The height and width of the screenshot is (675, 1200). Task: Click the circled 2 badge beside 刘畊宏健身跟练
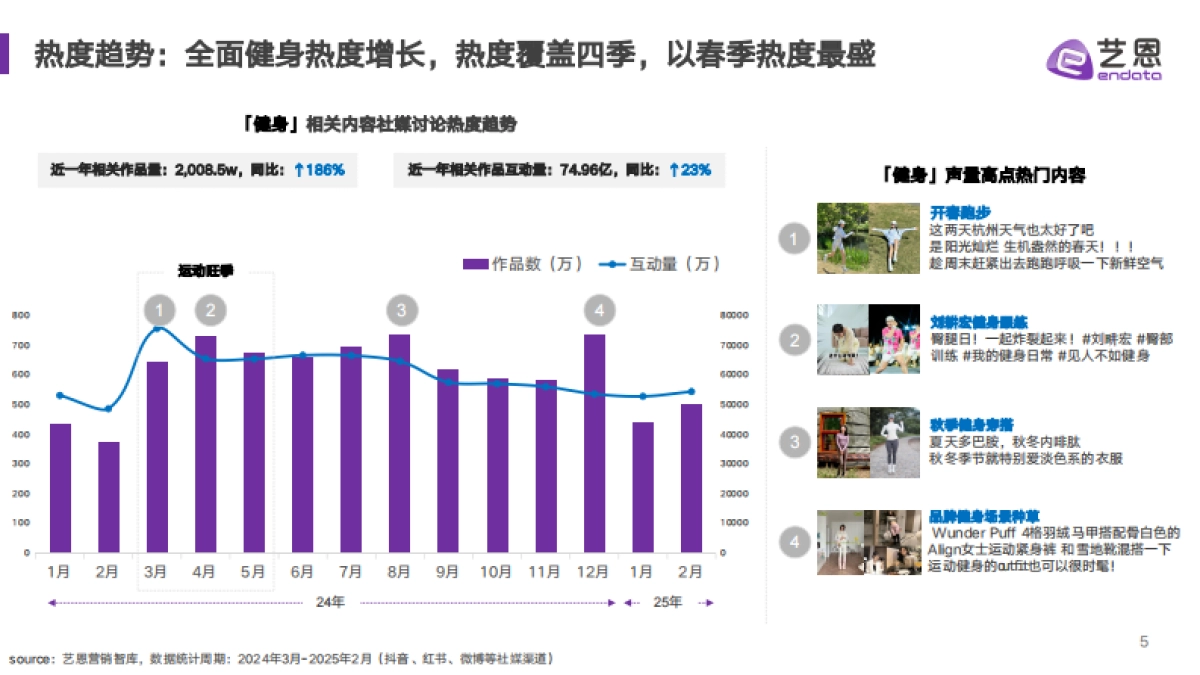click(x=793, y=341)
